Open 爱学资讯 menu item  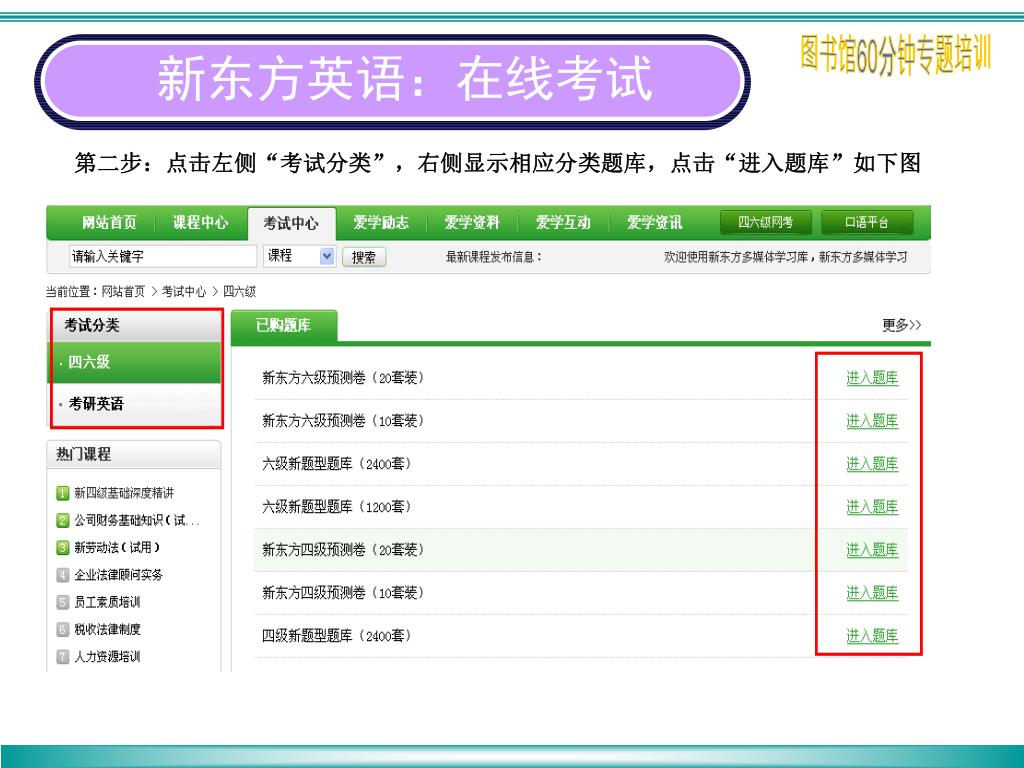[654, 223]
